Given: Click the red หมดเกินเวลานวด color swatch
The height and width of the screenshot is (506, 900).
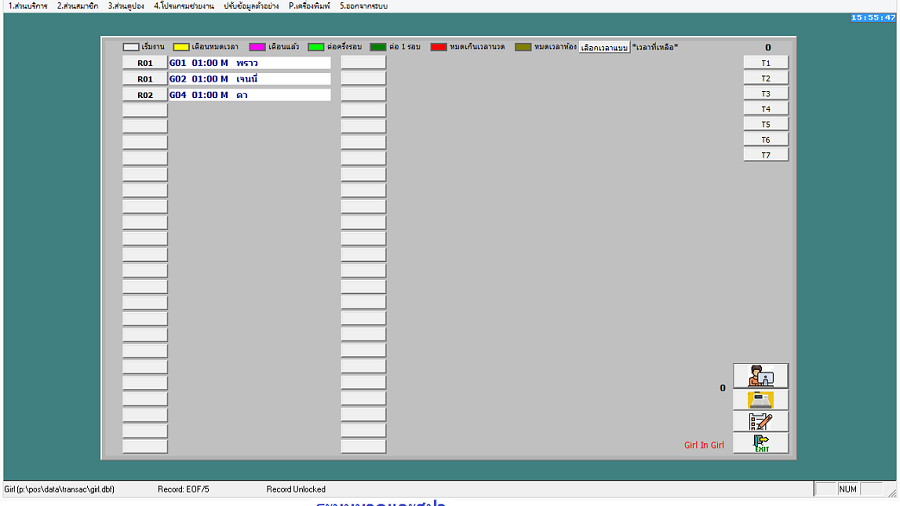Looking at the screenshot, I should (x=438, y=47).
